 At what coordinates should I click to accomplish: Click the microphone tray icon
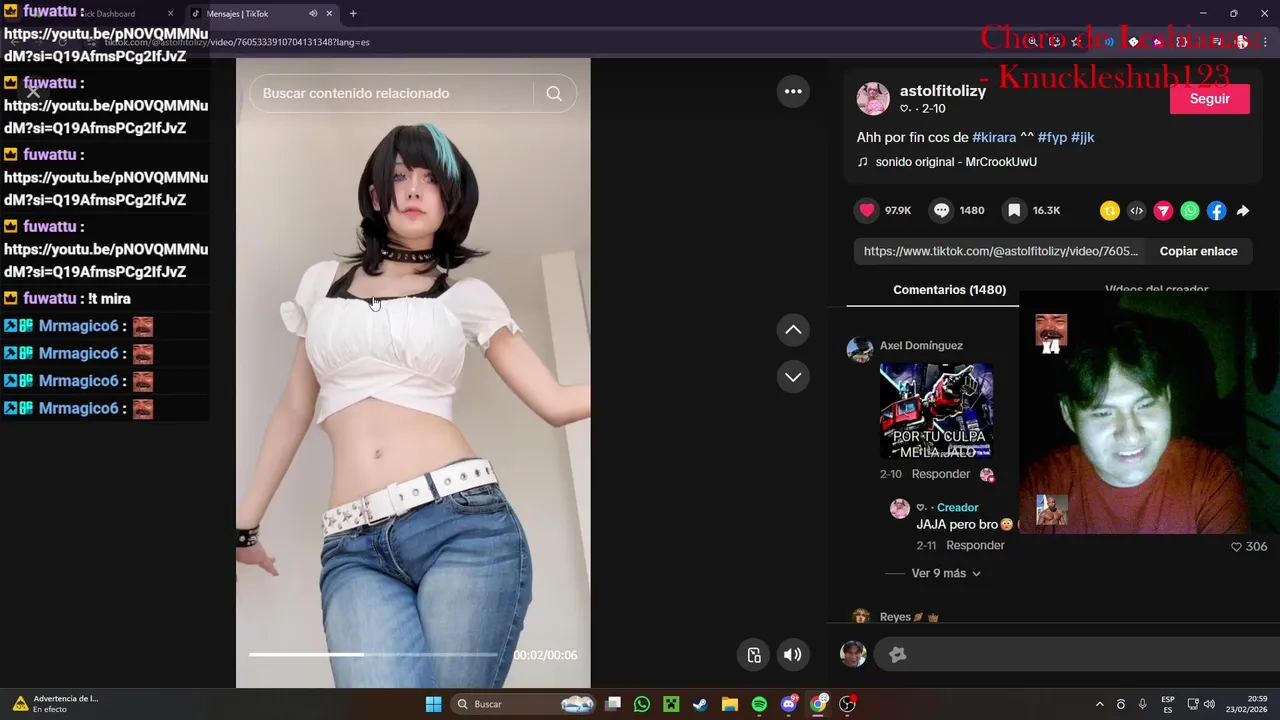1142,704
